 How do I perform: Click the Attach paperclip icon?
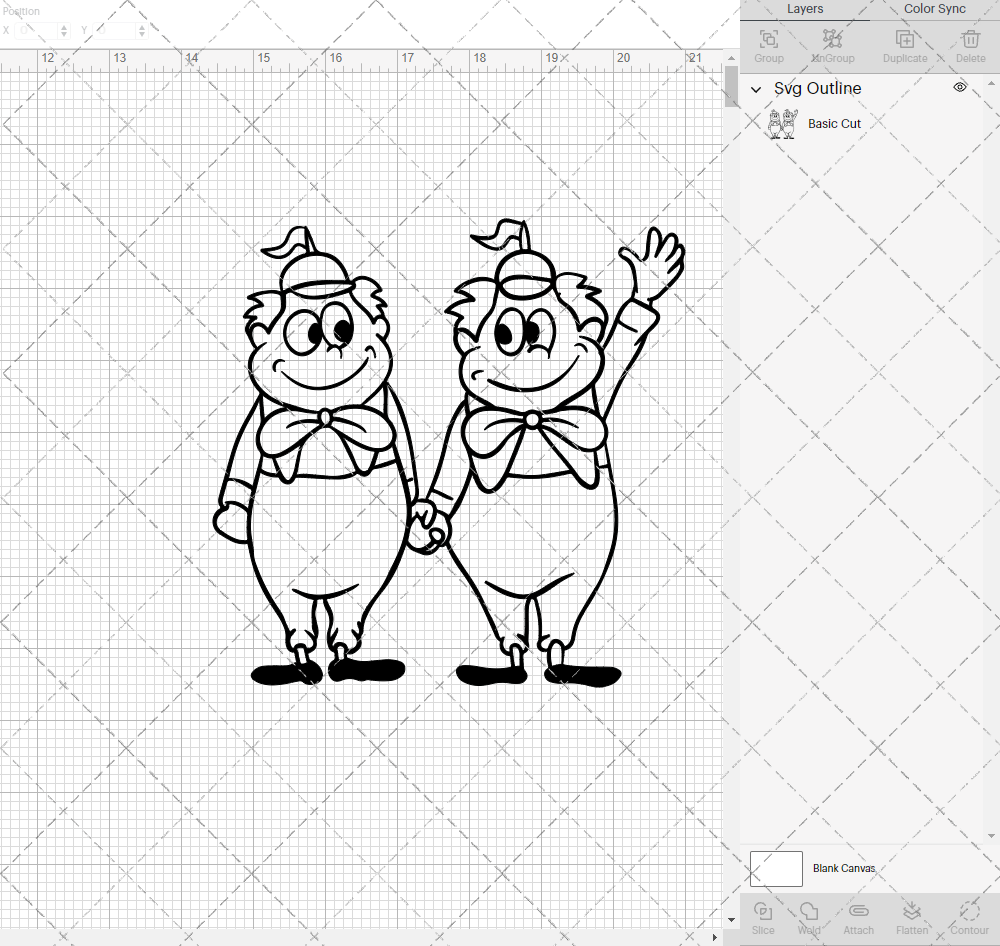pyautogui.click(x=858, y=911)
